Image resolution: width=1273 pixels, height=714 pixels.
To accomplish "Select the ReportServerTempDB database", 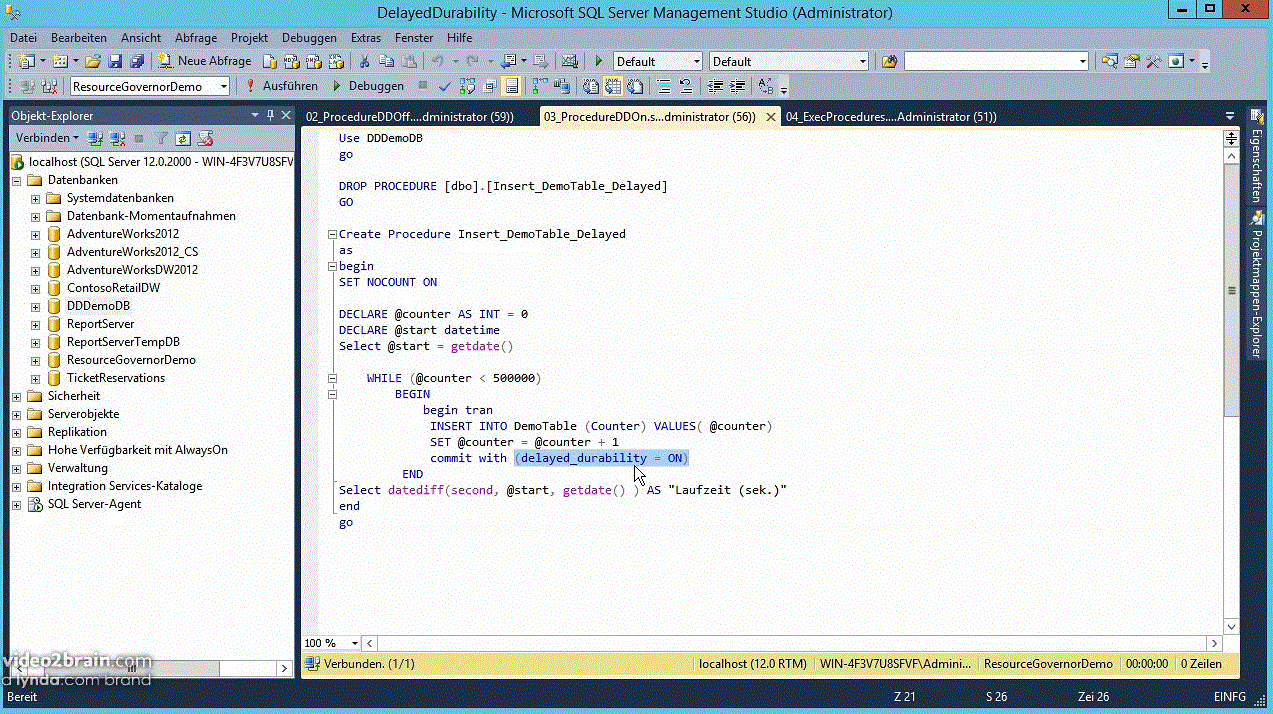I will tap(123, 342).
